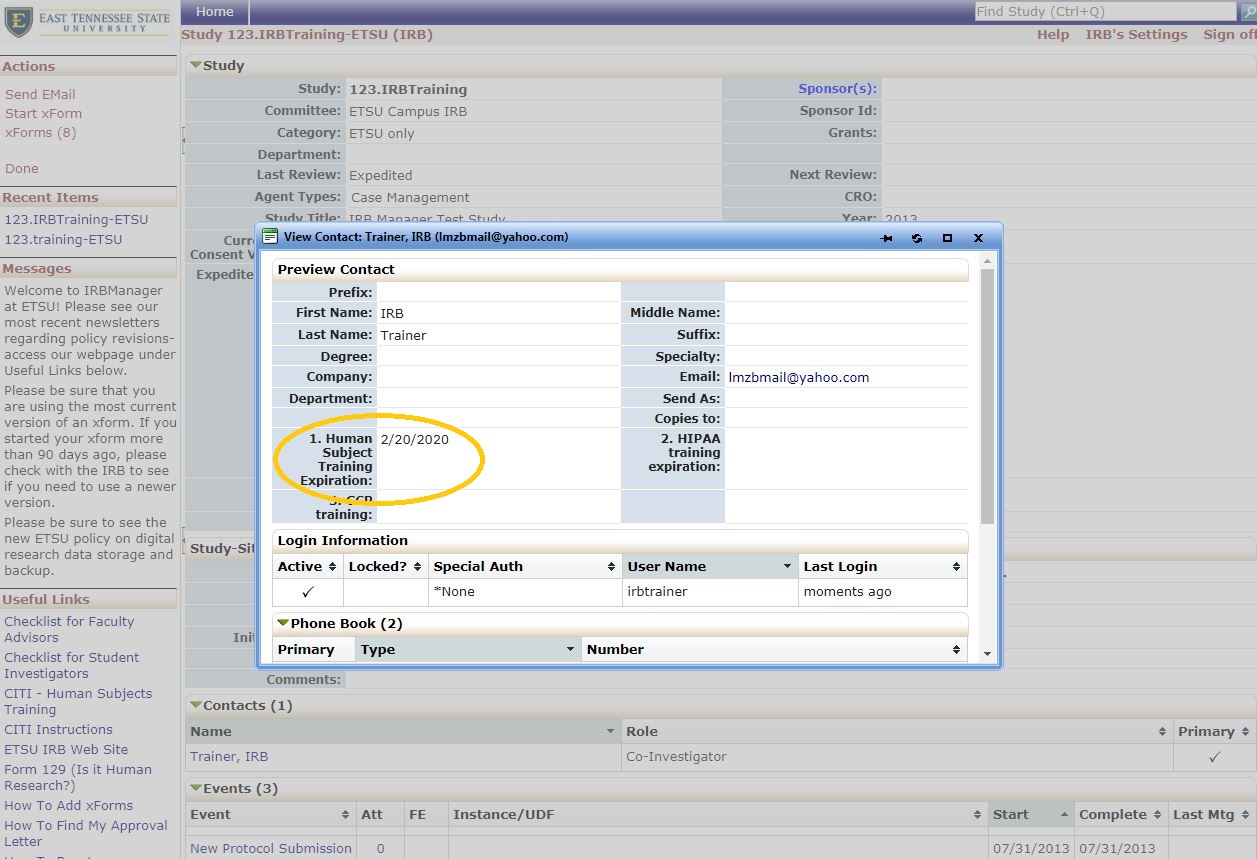This screenshot has height=859, width=1257.
Task: Collapse the Study section
Action: pos(196,65)
